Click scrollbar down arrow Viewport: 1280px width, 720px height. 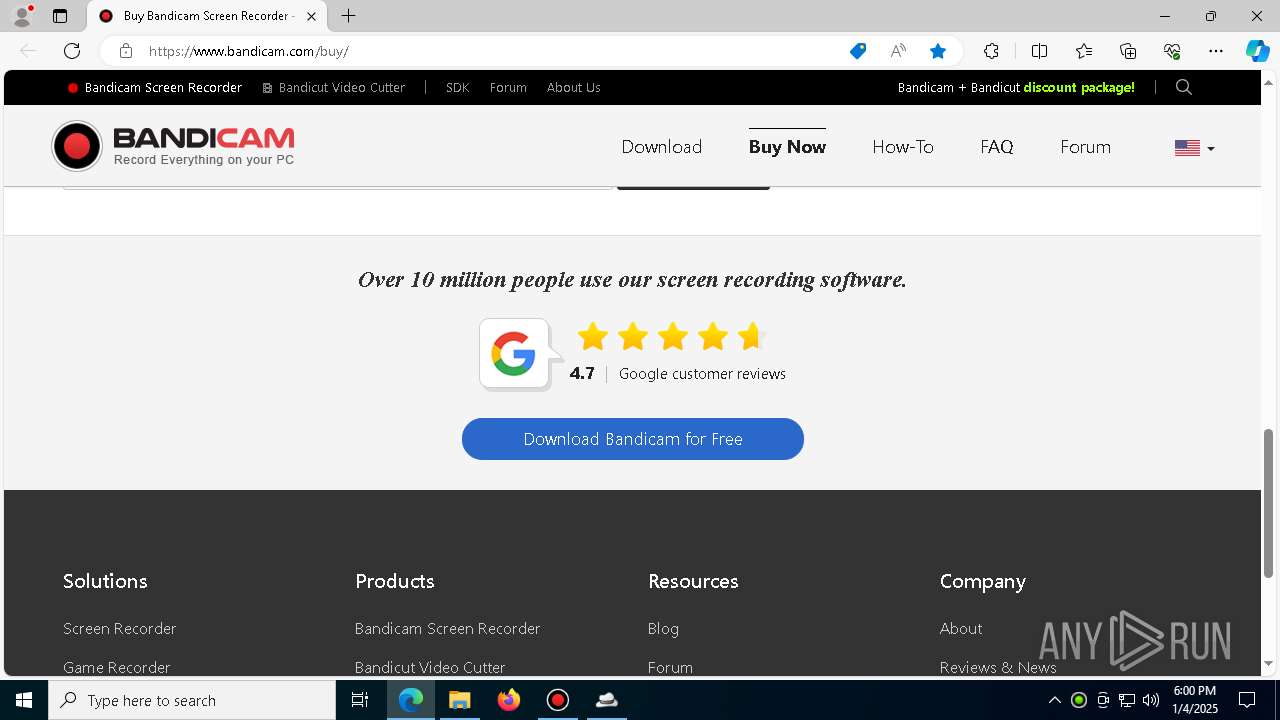tap(1269, 664)
